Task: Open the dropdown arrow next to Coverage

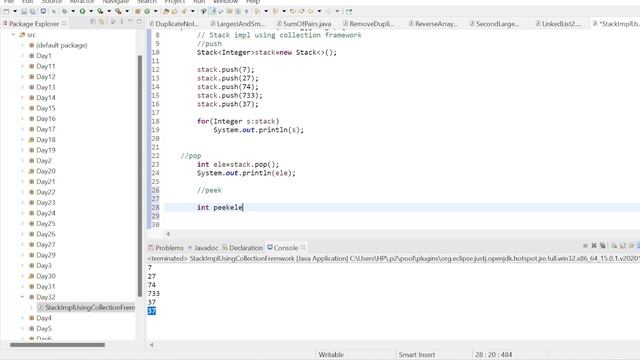Action: [x=109, y=11]
